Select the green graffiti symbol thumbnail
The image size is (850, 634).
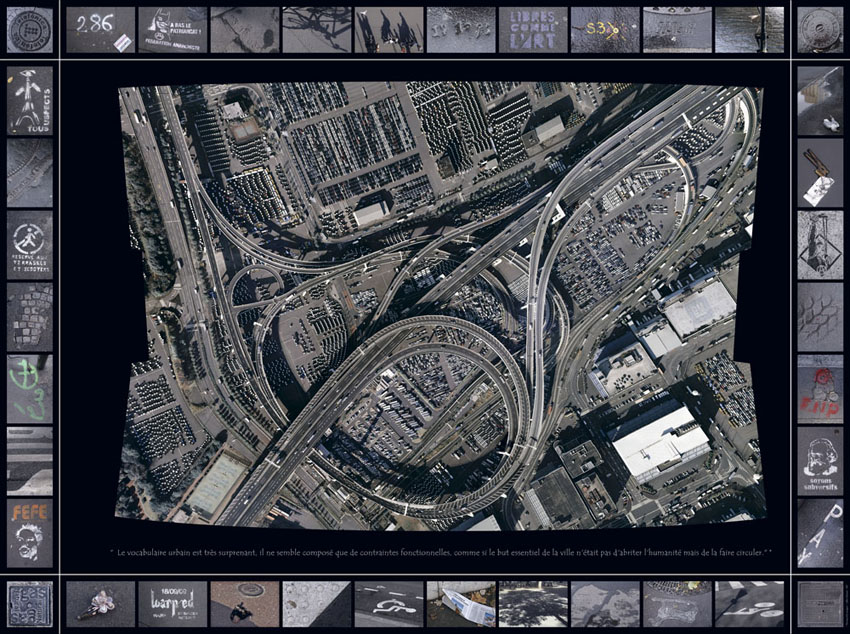click(29, 388)
